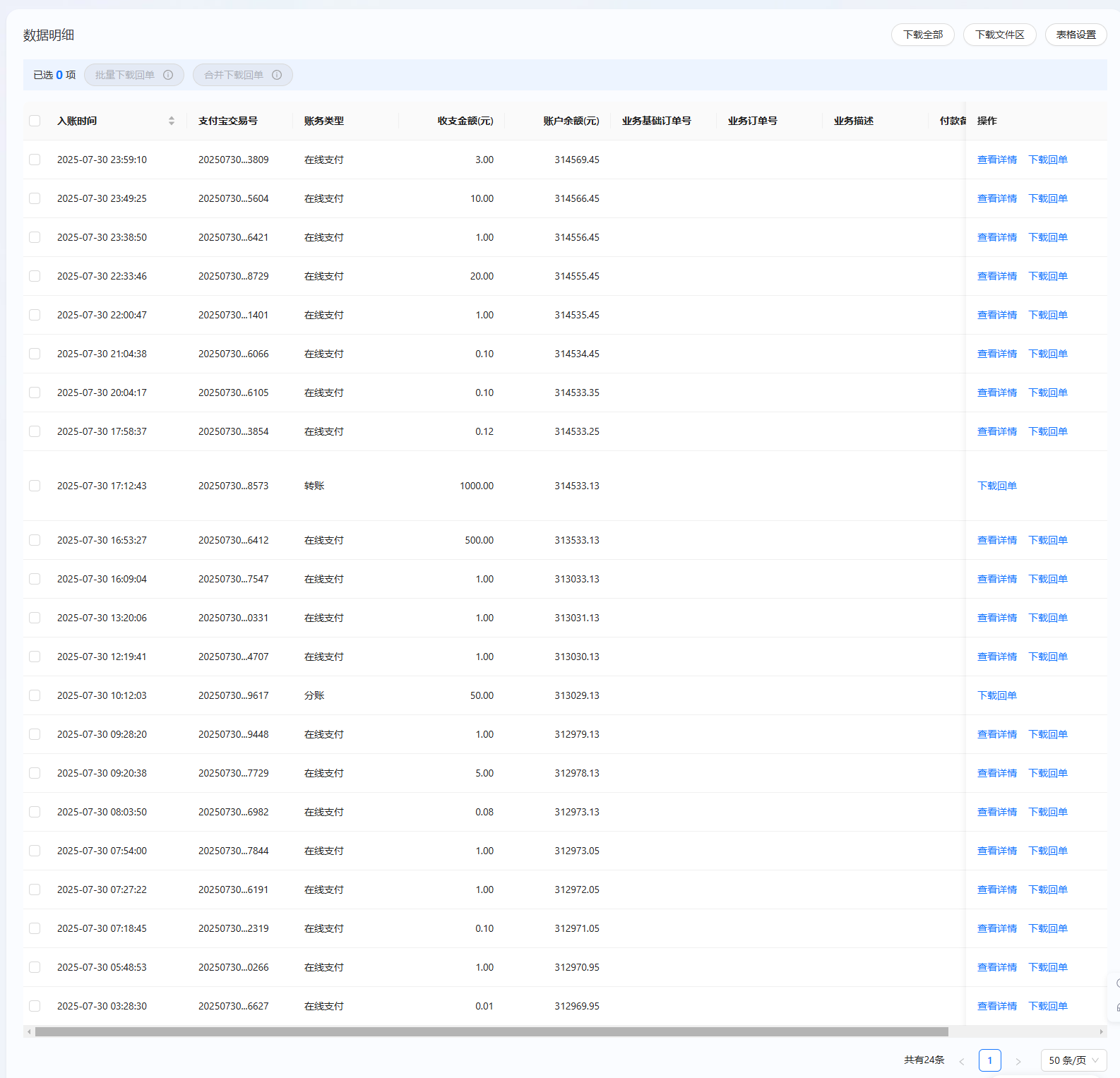
Task: Download receipt for the 03:28:30 row
Action: coord(1048,1006)
